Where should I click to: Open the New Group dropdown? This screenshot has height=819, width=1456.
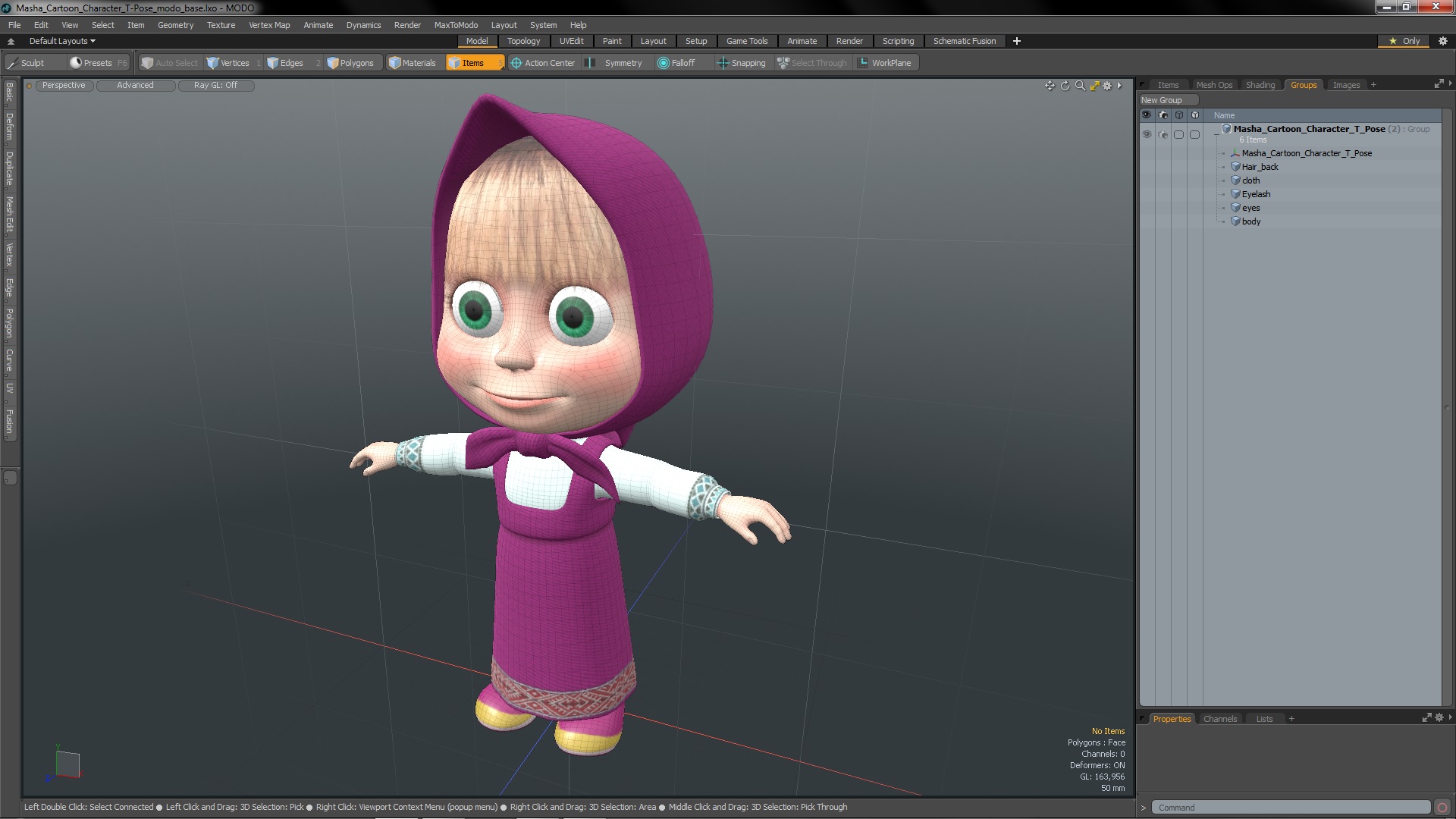pyautogui.click(x=1168, y=100)
